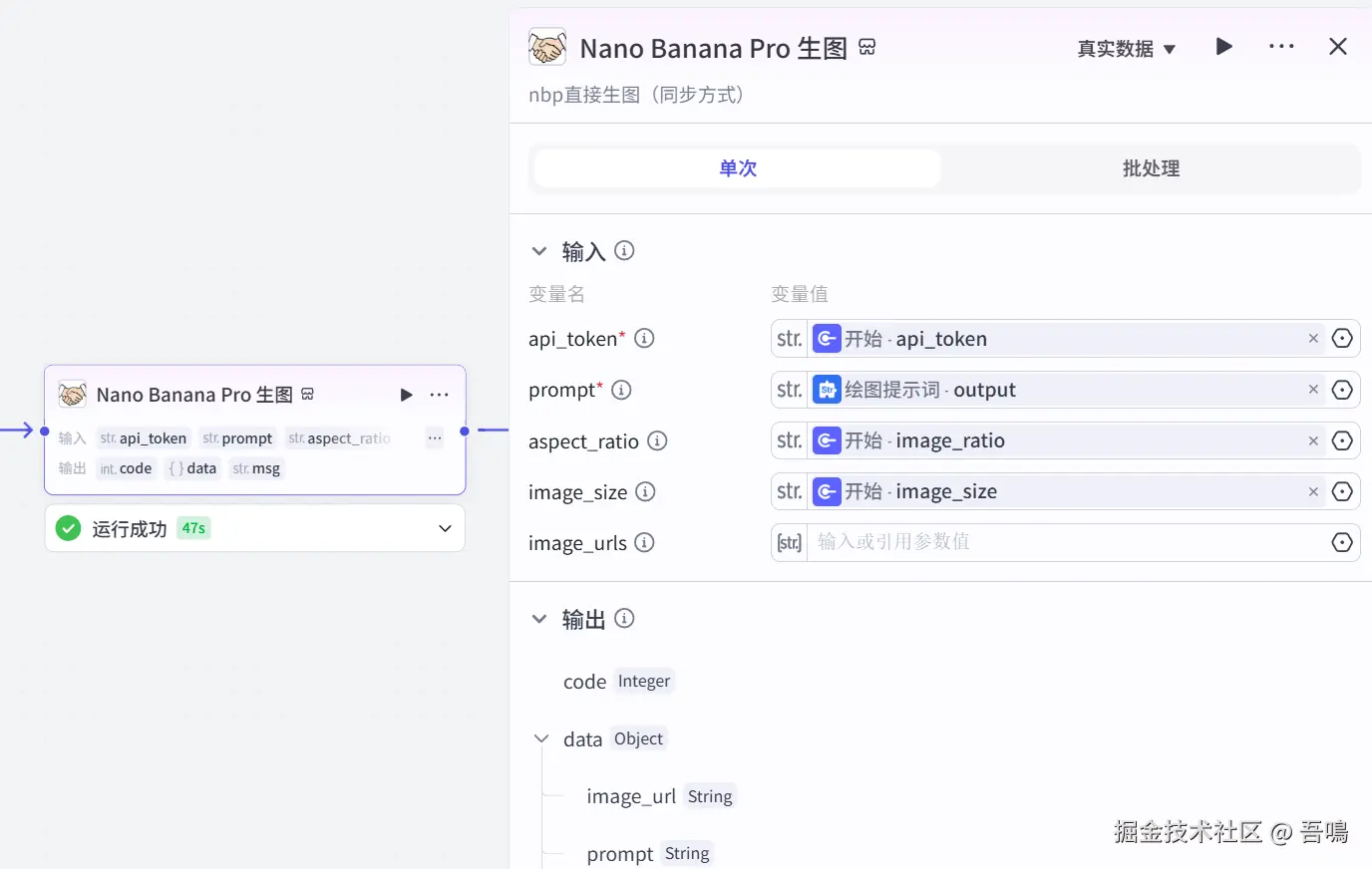Click the int. code output tag on canvas node
This screenshot has width=1372, height=869.
(x=126, y=468)
